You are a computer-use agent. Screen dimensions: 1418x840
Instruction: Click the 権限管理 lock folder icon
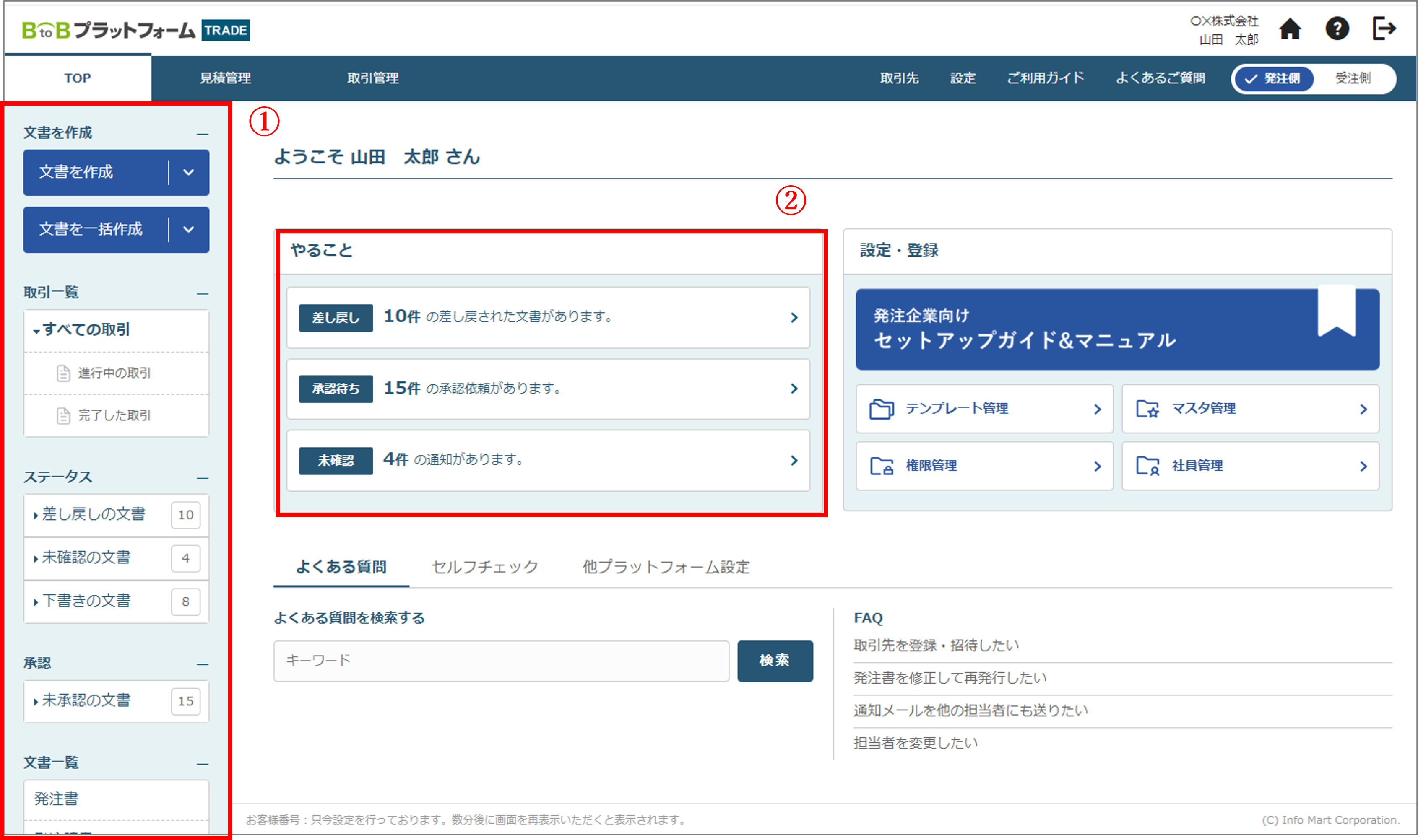tap(881, 466)
